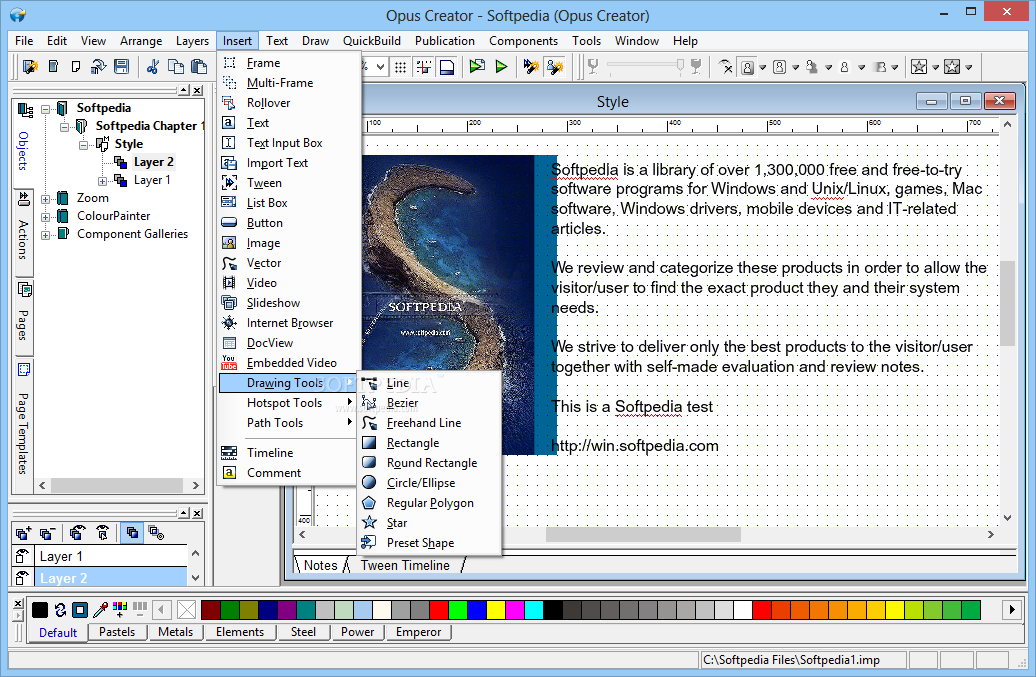Click the first star style icon

click(918, 67)
